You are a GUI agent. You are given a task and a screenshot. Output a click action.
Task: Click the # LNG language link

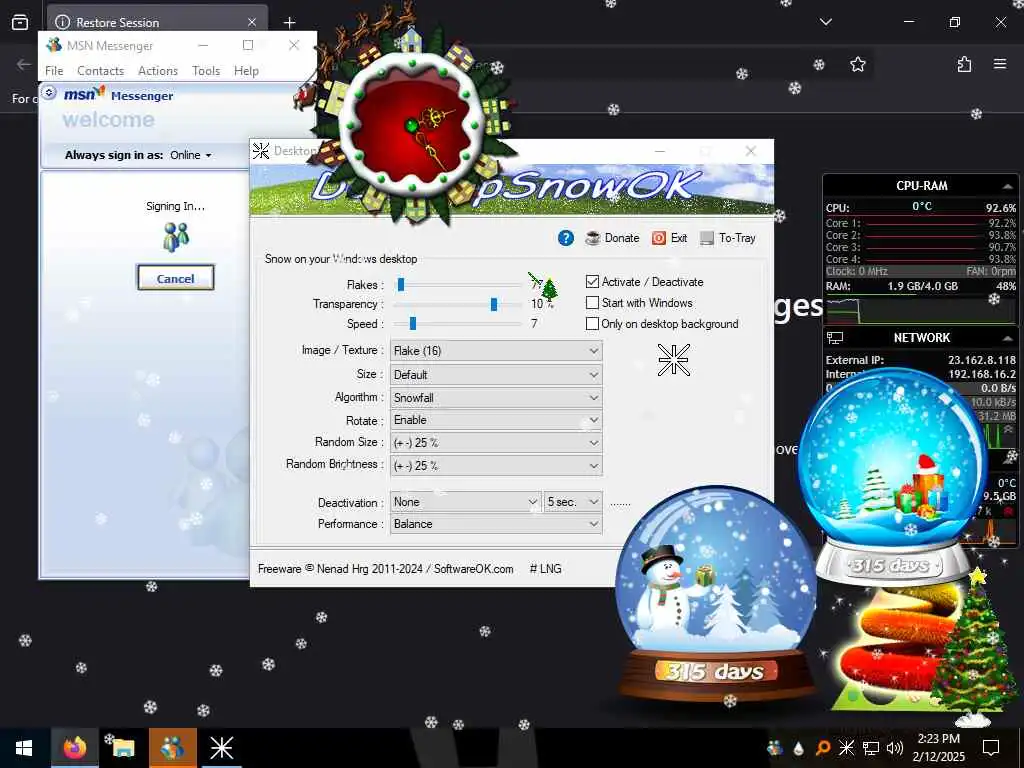click(545, 569)
